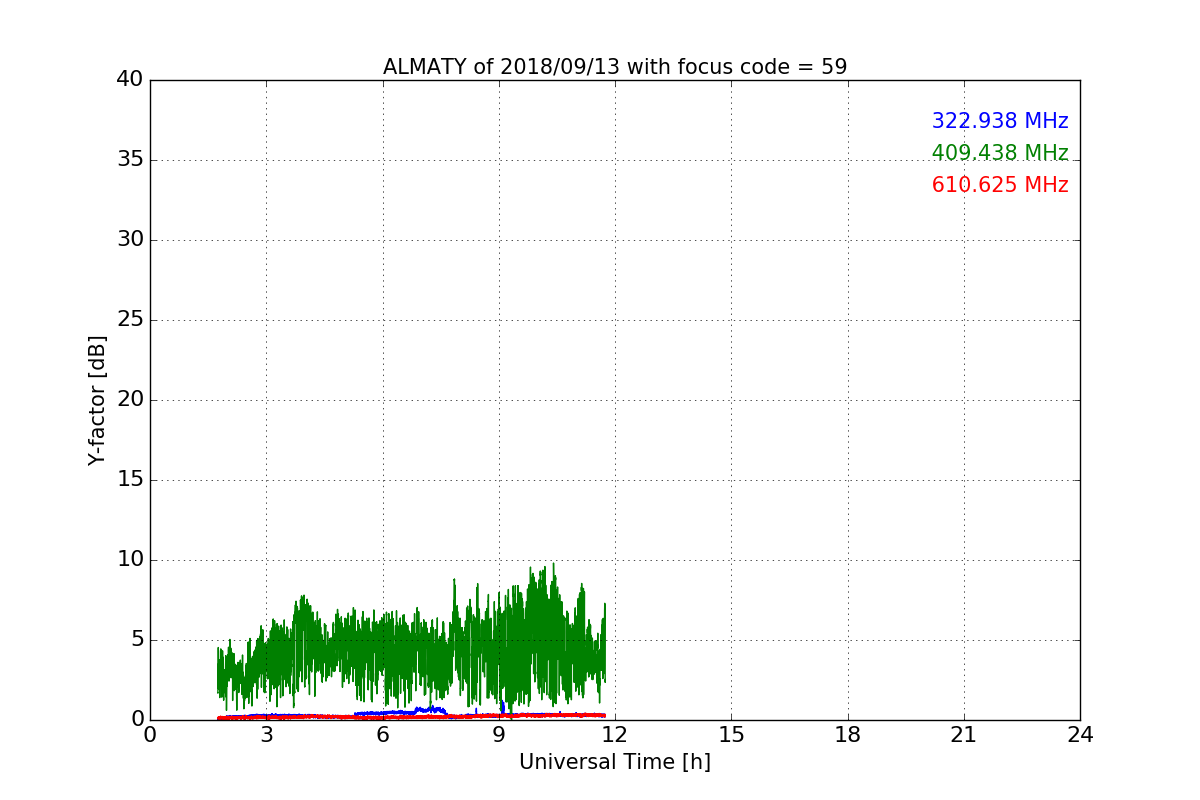Click the y-axis tick label 30

pyautogui.click(x=130, y=240)
